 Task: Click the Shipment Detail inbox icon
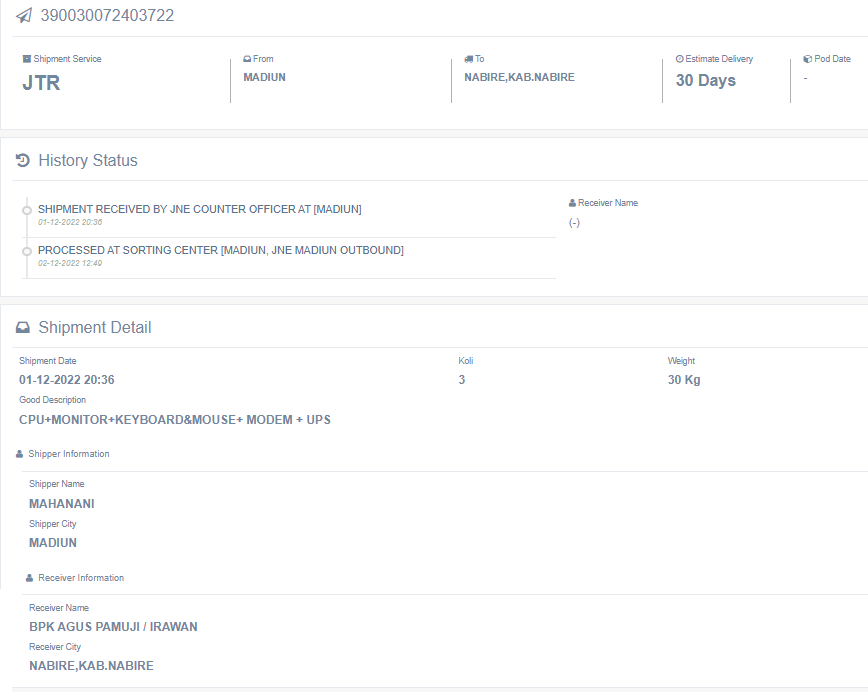(23, 328)
